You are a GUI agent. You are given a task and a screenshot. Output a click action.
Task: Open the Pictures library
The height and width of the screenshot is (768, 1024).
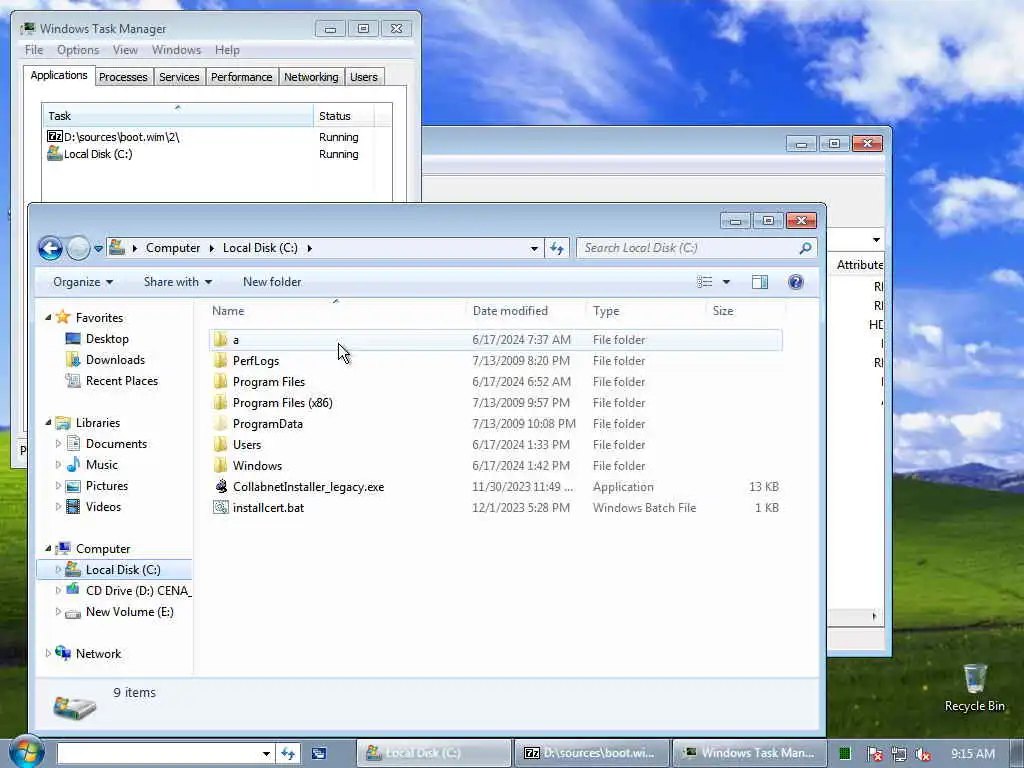pos(106,486)
